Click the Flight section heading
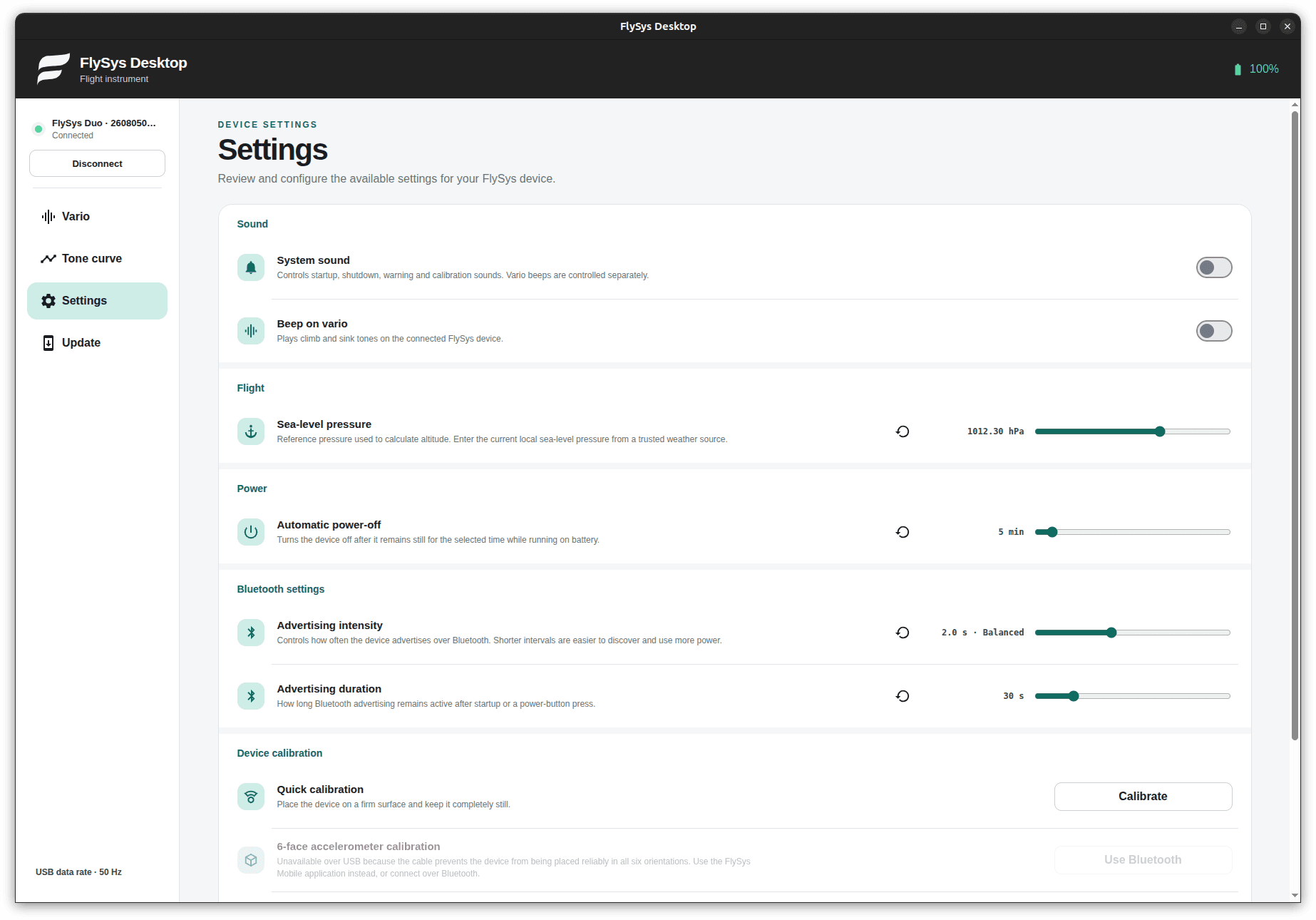 tap(250, 388)
